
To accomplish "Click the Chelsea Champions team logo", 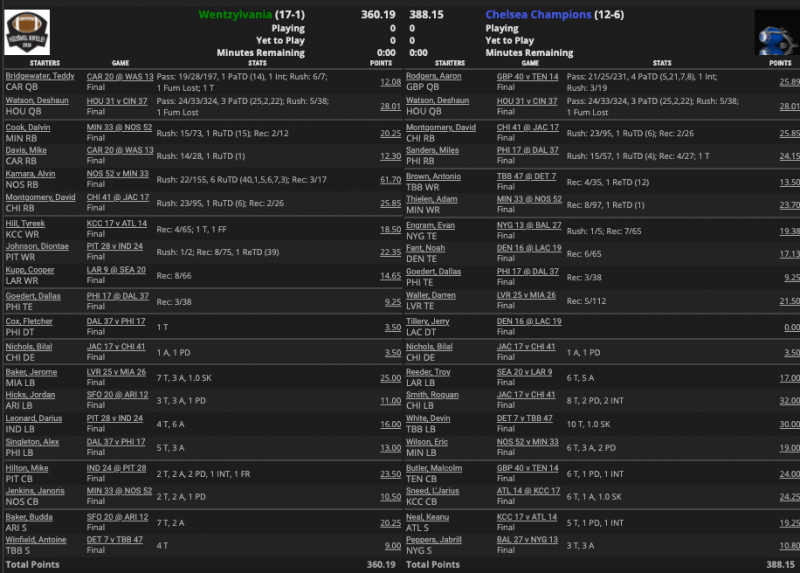I will tap(774, 34).
